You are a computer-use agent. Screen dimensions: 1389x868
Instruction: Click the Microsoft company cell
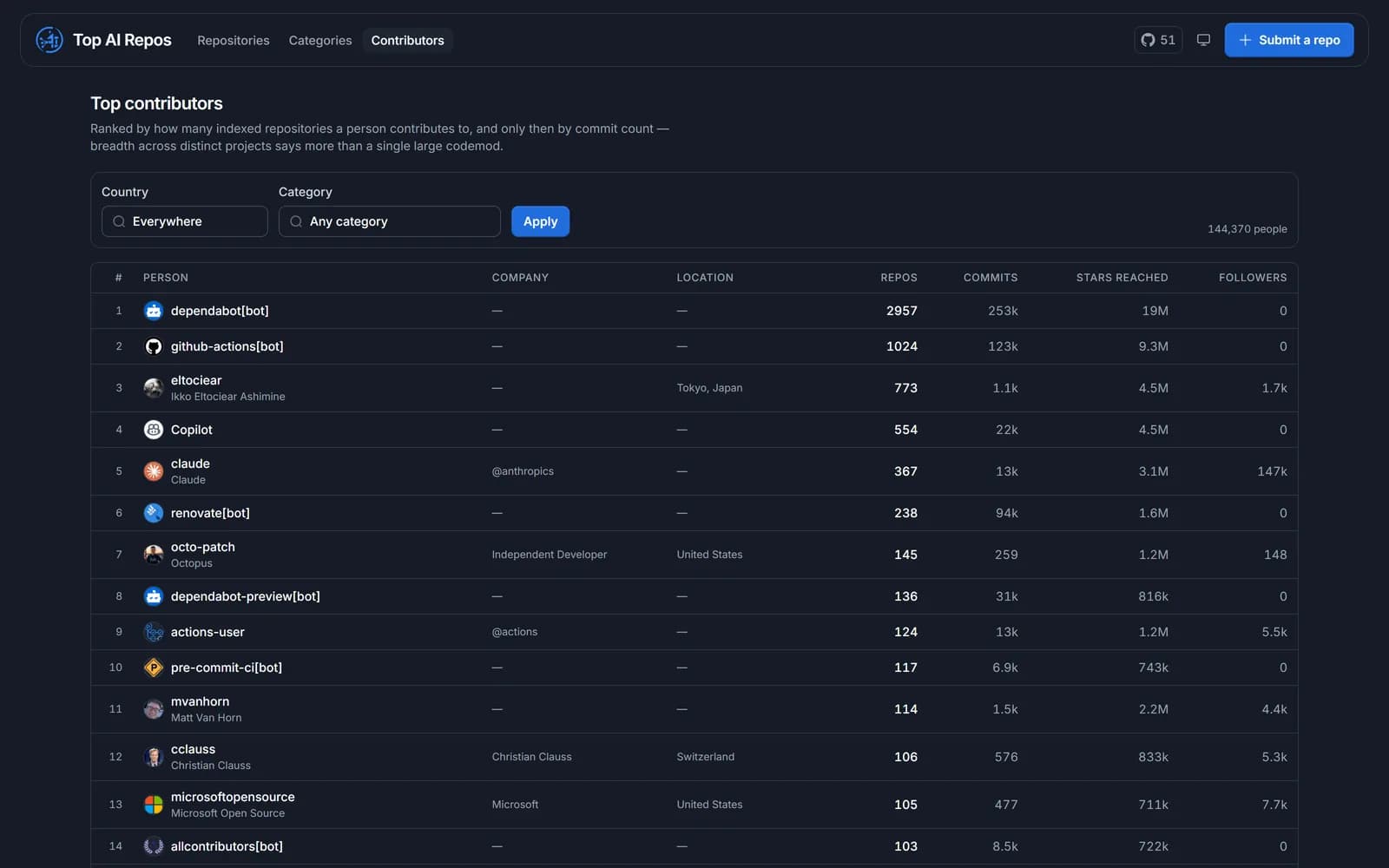[515, 805]
